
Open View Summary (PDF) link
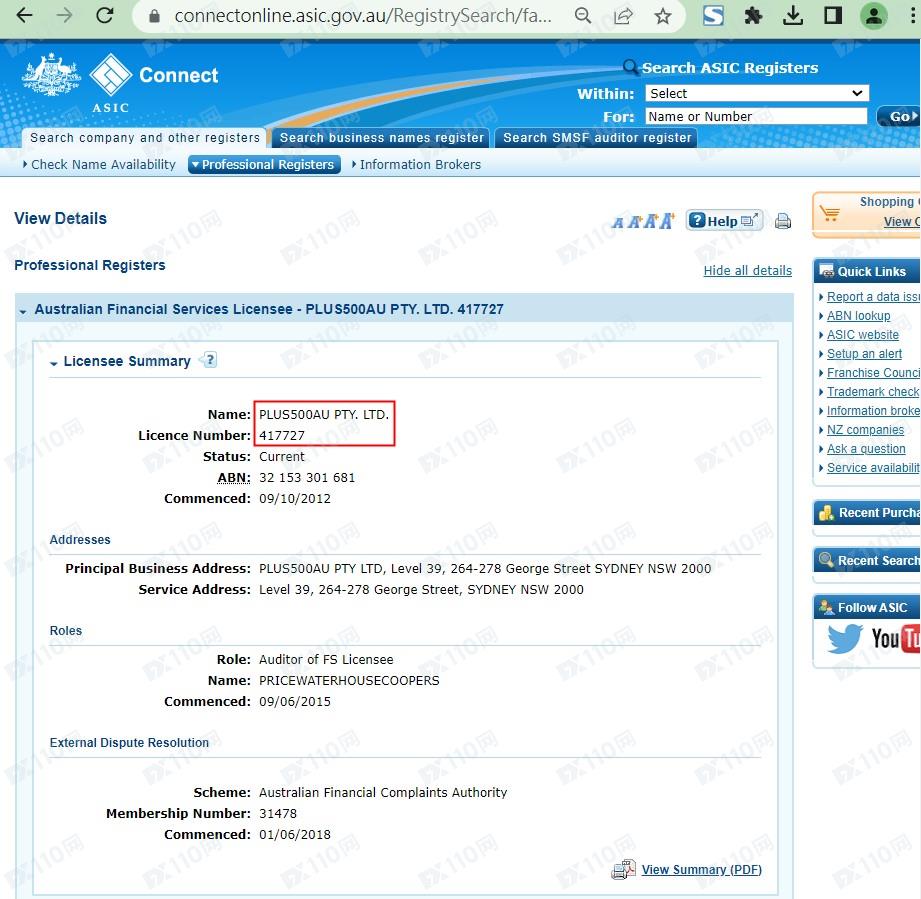click(701, 869)
